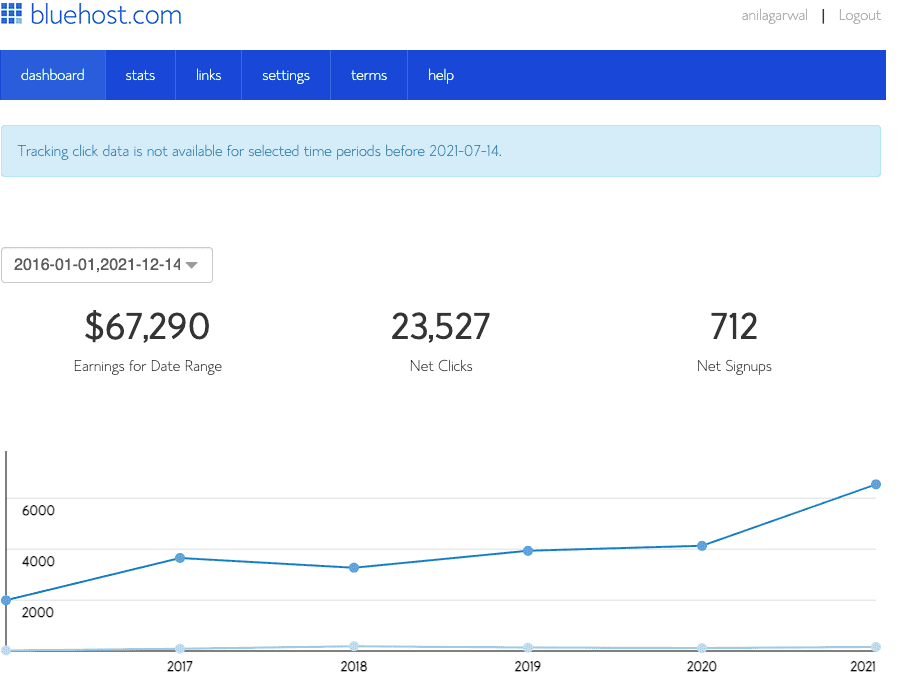
Task: Select the 2018 dark blue data point
Action: click(x=354, y=568)
